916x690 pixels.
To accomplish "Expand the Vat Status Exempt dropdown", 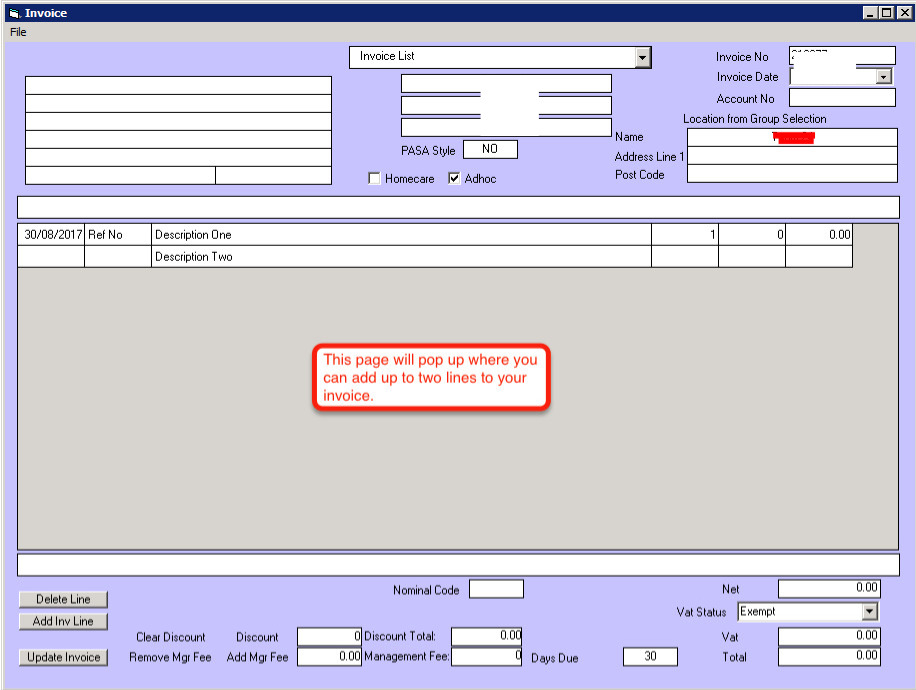I will tap(869, 612).
